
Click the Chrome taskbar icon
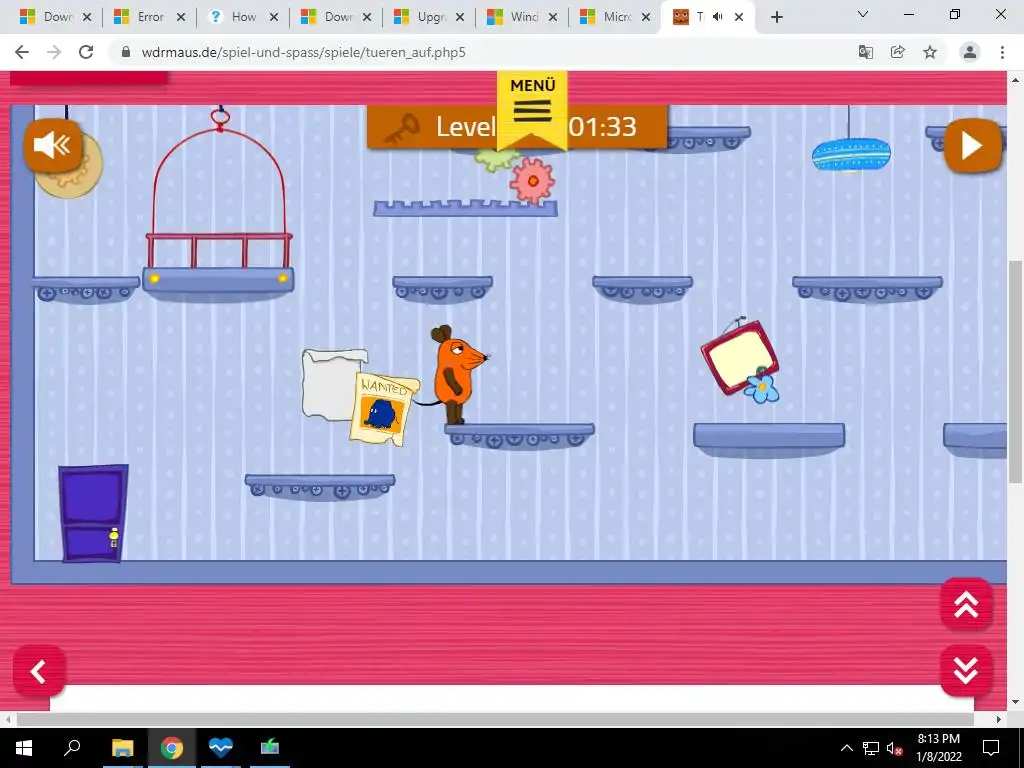[x=172, y=748]
